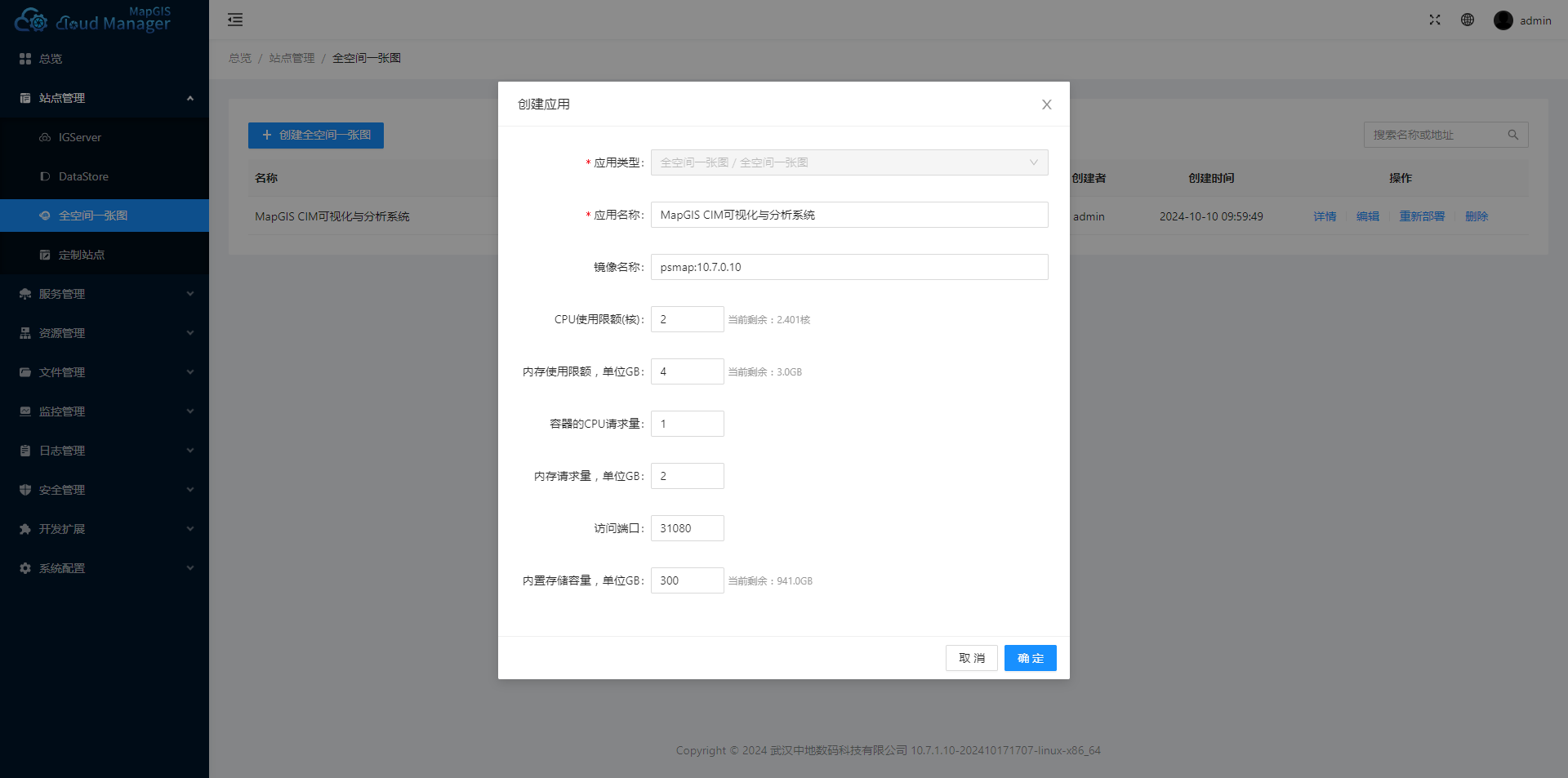Image resolution: width=1568 pixels, height=778 pixels.
Task: Click 编辑 link in the table row
Action: [x=1368, y=216]
